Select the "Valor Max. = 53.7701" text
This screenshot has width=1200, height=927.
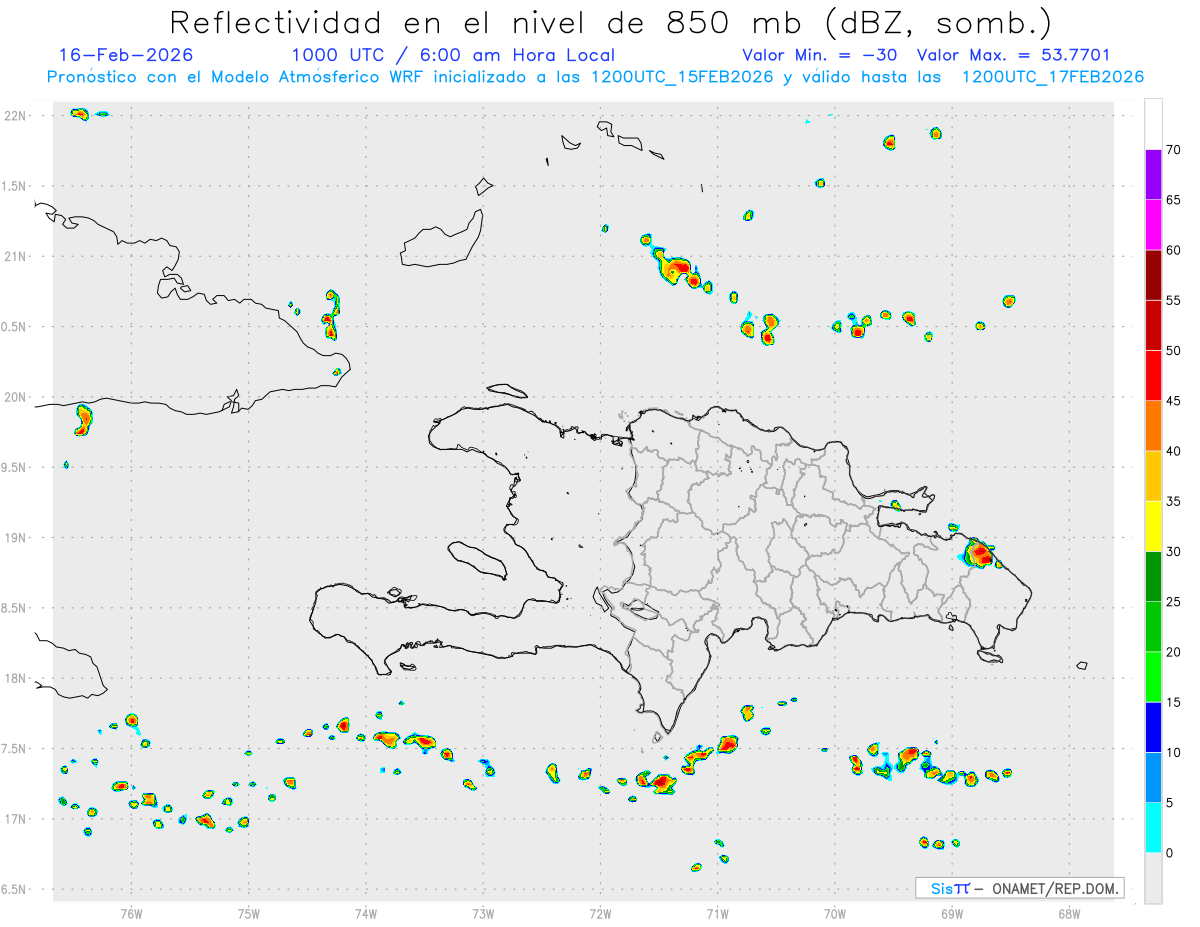1013,55
